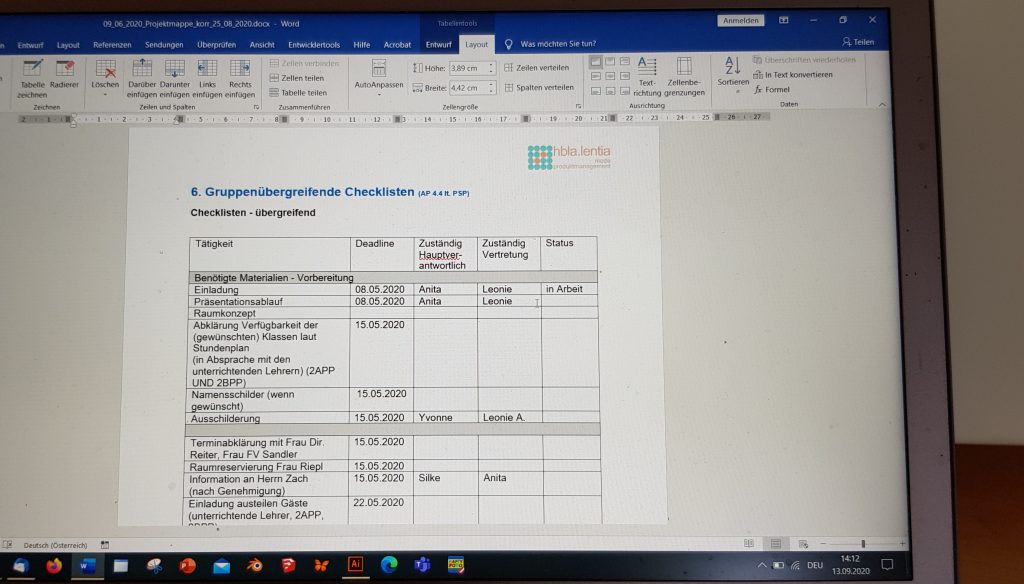Align cell text top center
This screenshot has width=1024, height=584.
tap(610, 62)
